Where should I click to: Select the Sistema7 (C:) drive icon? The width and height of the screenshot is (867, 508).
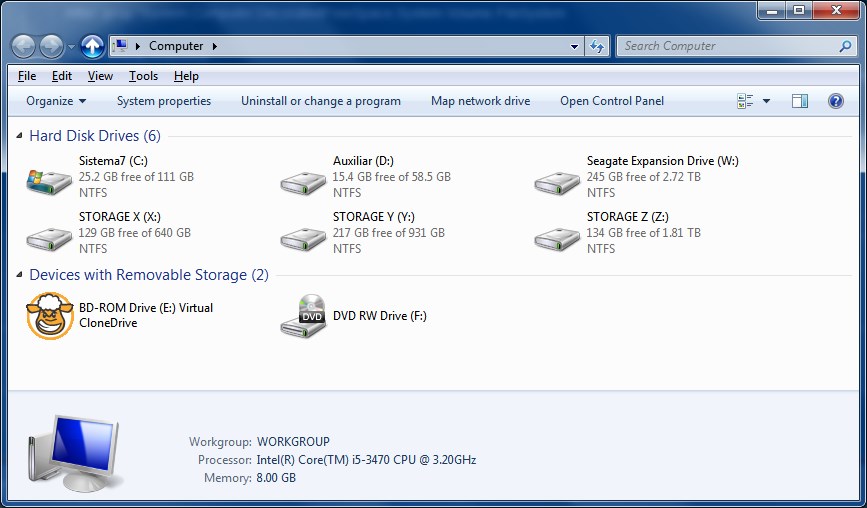48,181
